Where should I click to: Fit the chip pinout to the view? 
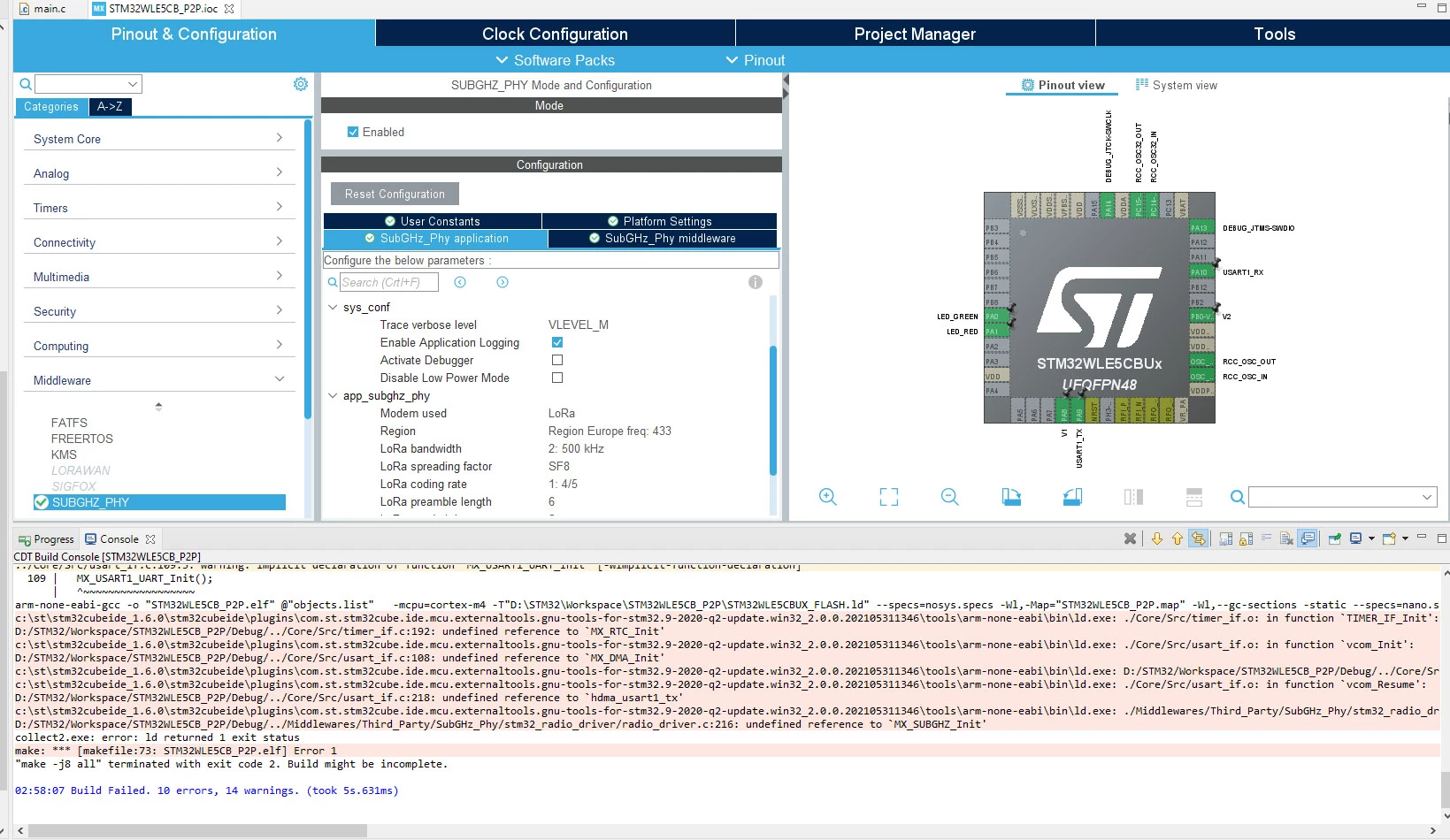click(889, 497)
